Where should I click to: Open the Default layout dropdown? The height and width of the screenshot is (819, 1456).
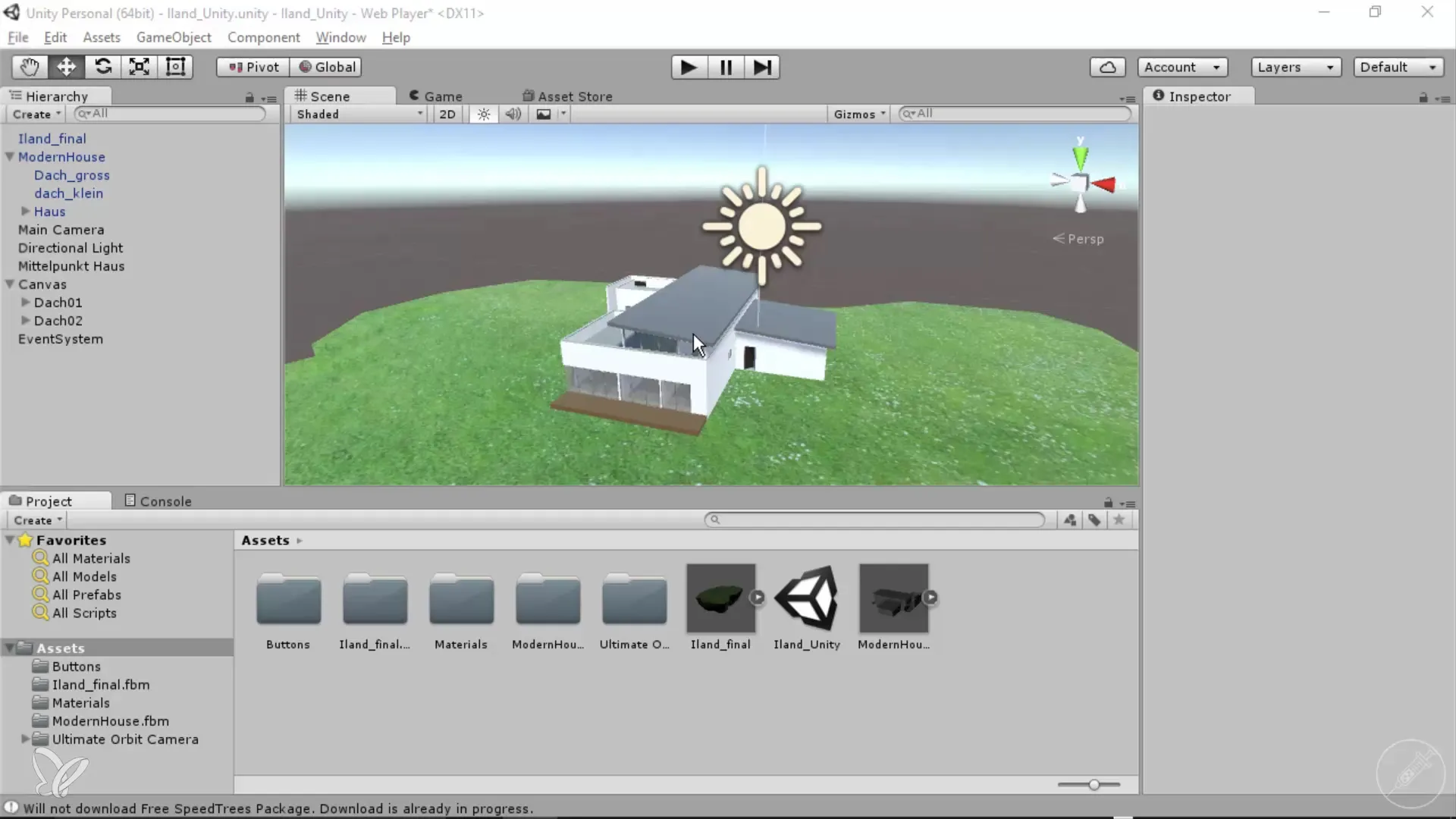(x=1398, y=67)
